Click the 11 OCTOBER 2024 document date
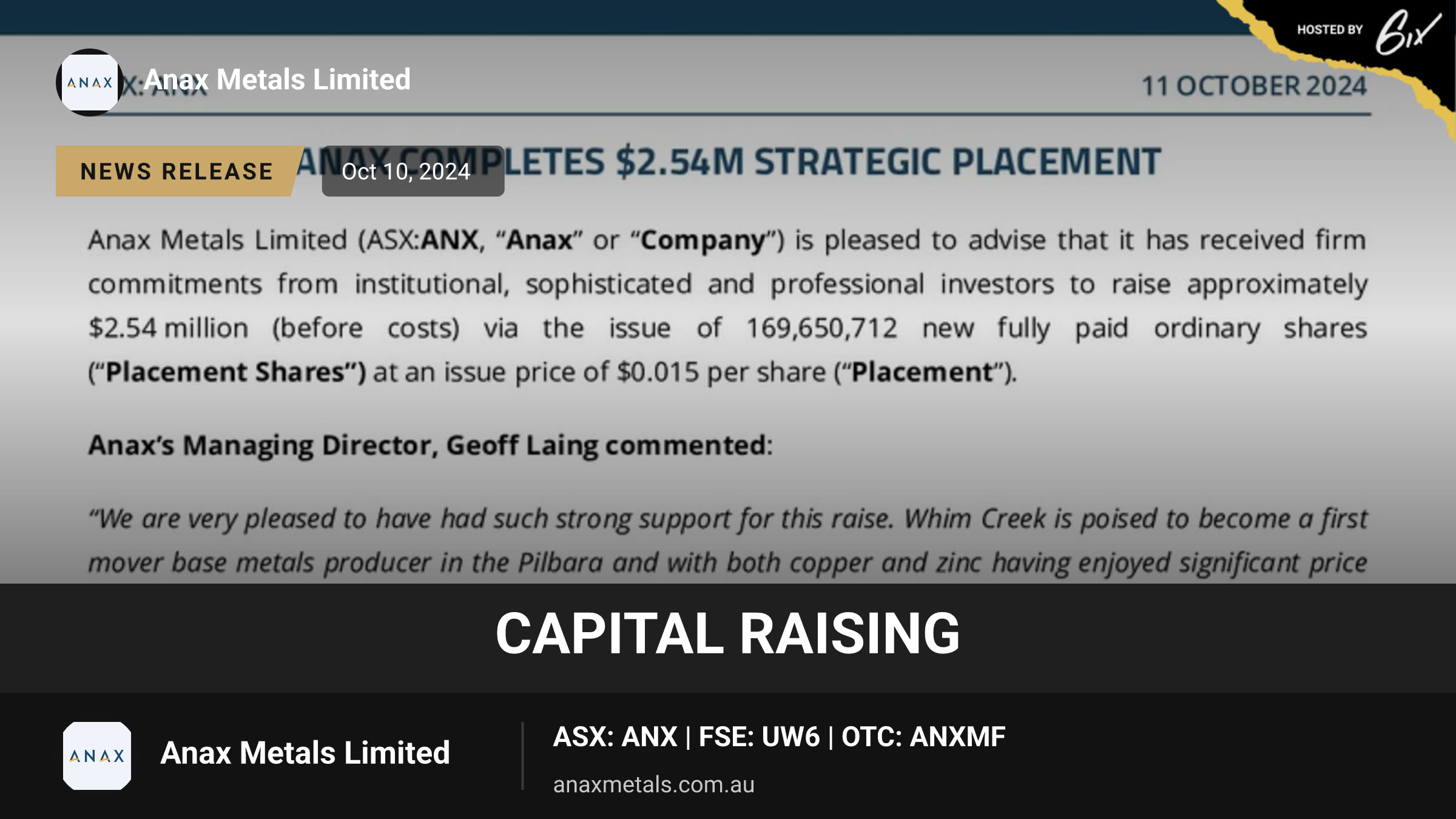 (1255, 86)
